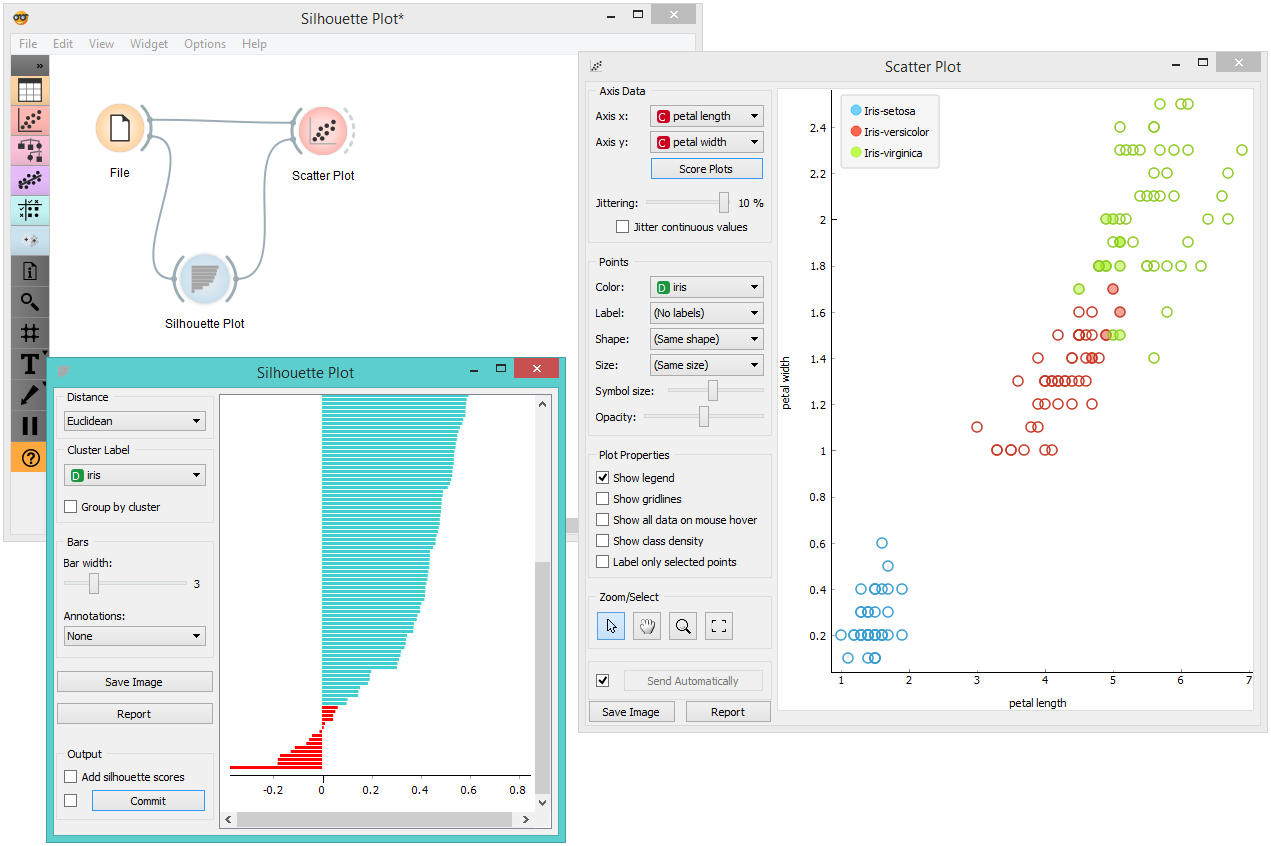Viewport: 1271px width, 846px height.
Task: Select the Scatter Plot widget node on canvas
Action: coord(323,131)
